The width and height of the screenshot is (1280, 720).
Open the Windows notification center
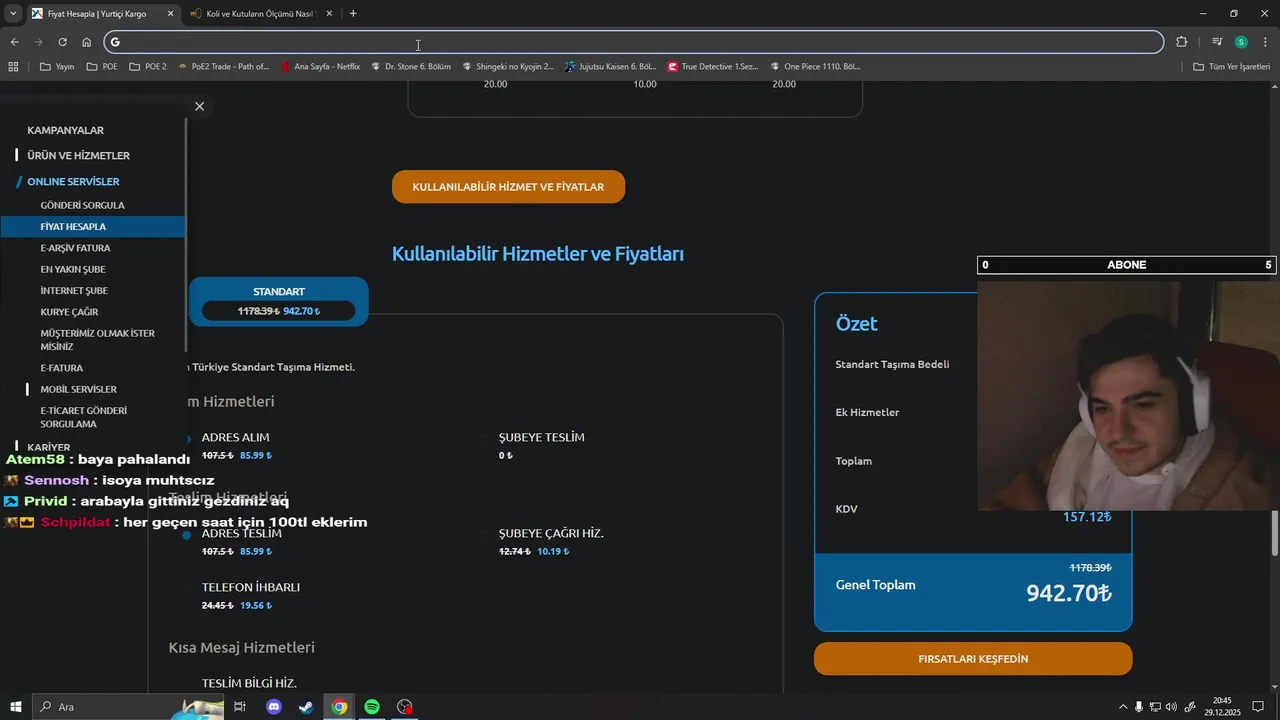click(1258, 707)
